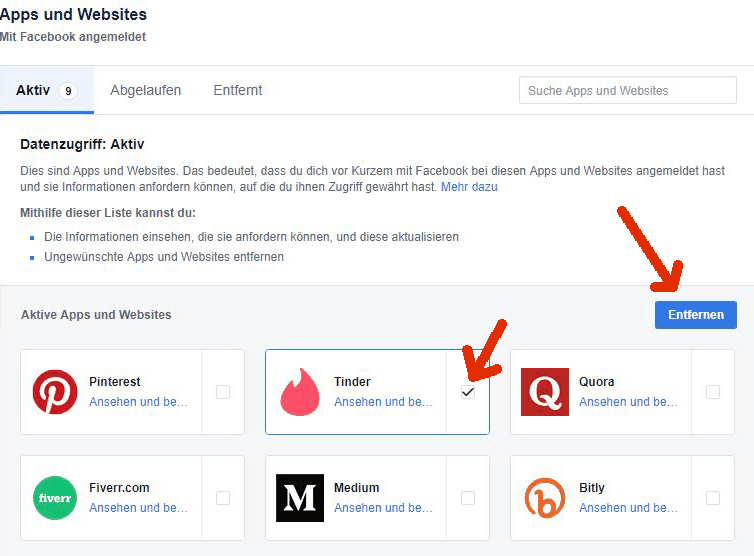The height and width of the screenshot is (556, 754).
Task: Open the Mehr dazu link
Action: [x=469, y=187]
